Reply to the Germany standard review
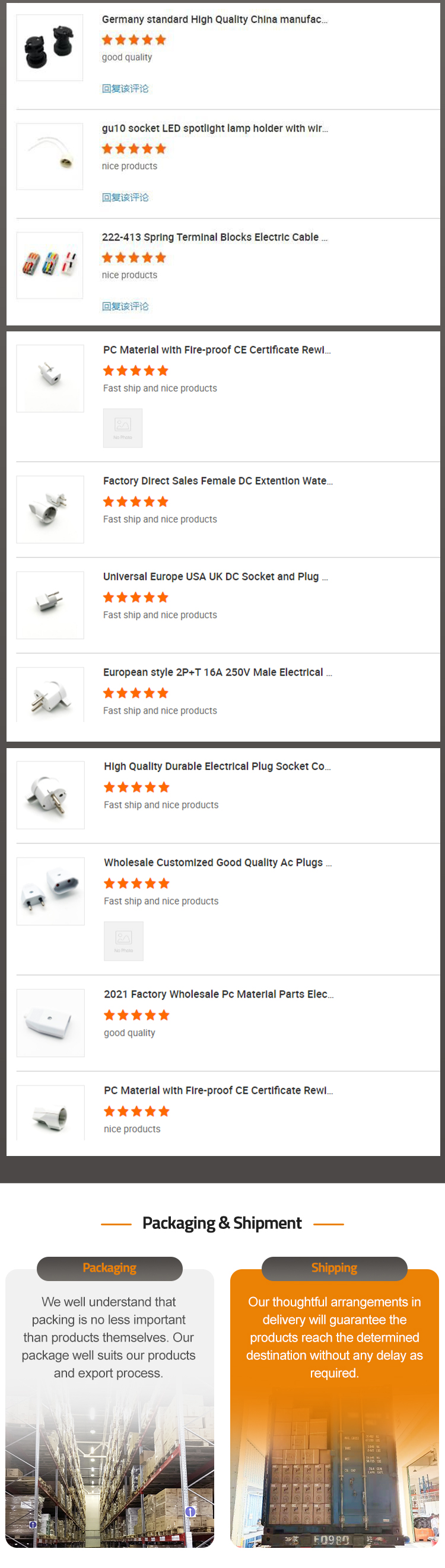This screenshot has width=445, height=1568. pos(125,89)
